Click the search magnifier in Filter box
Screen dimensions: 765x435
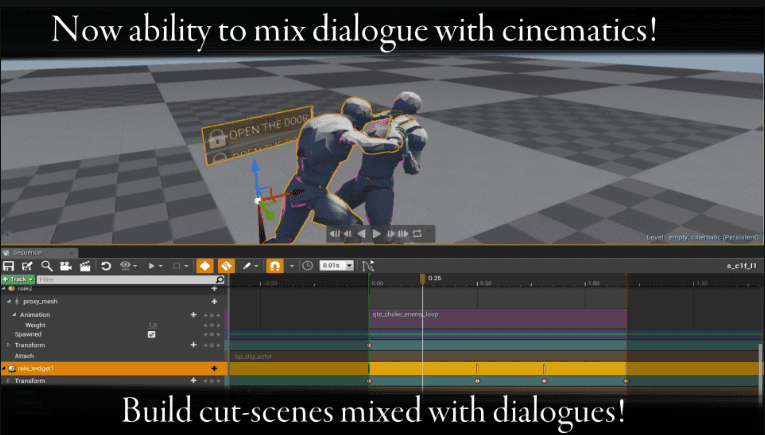point(220,279)
